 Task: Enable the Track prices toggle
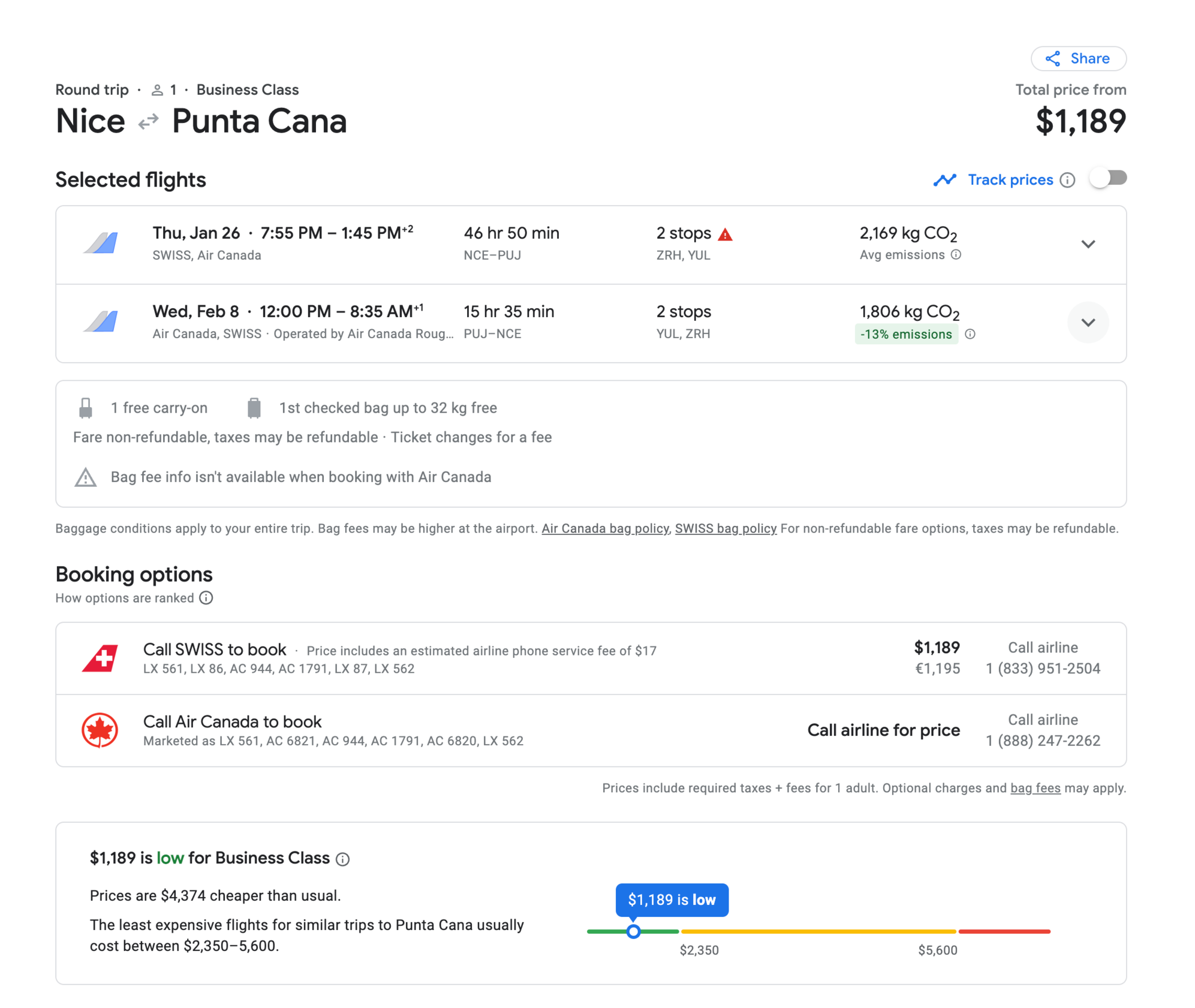pos(1108,179)
